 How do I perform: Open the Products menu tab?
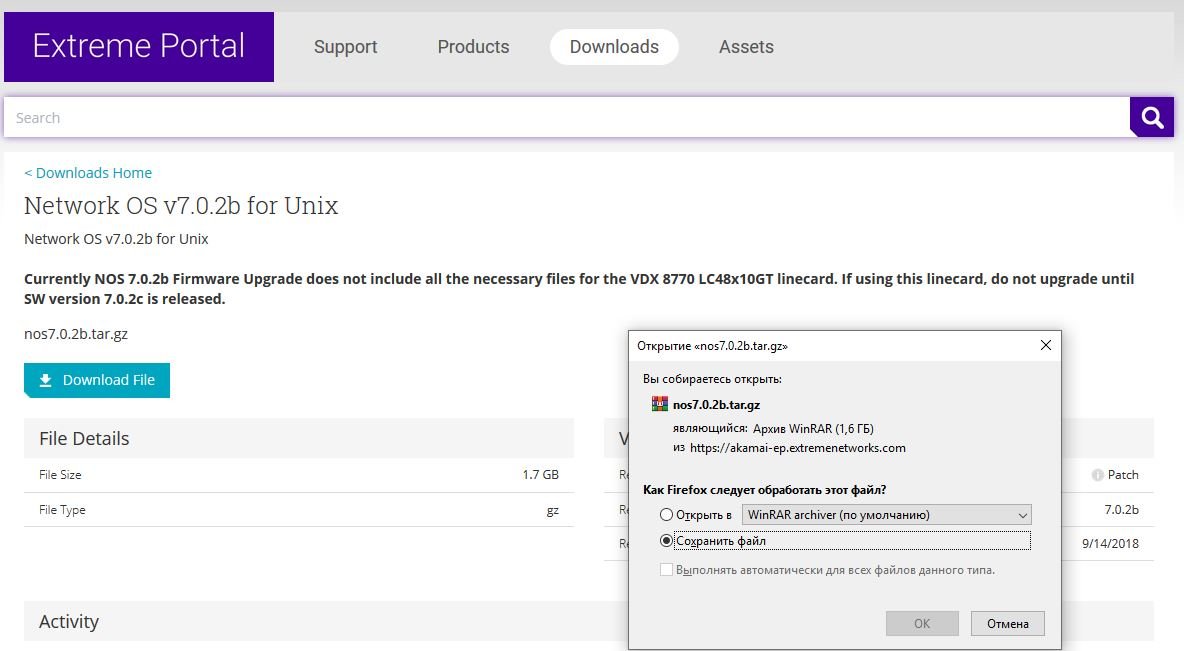(x=473, y=47)
